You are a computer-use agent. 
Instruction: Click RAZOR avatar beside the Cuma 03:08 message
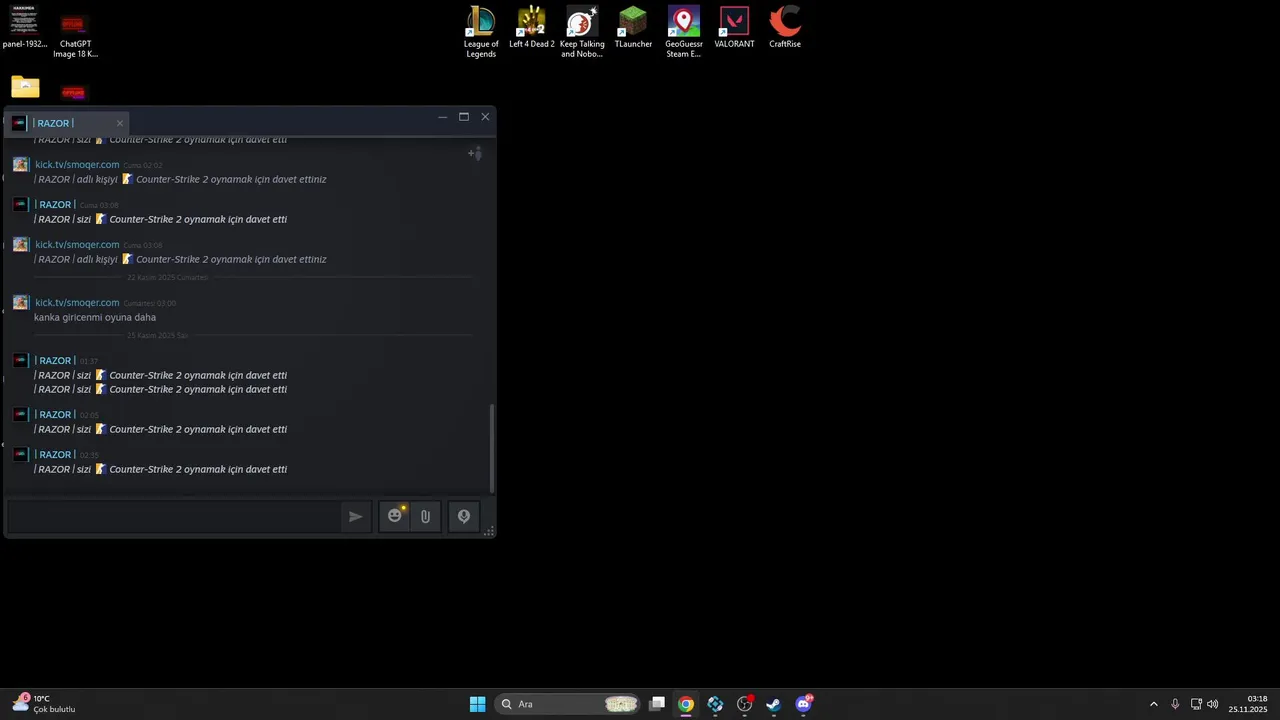pos(20,204)
